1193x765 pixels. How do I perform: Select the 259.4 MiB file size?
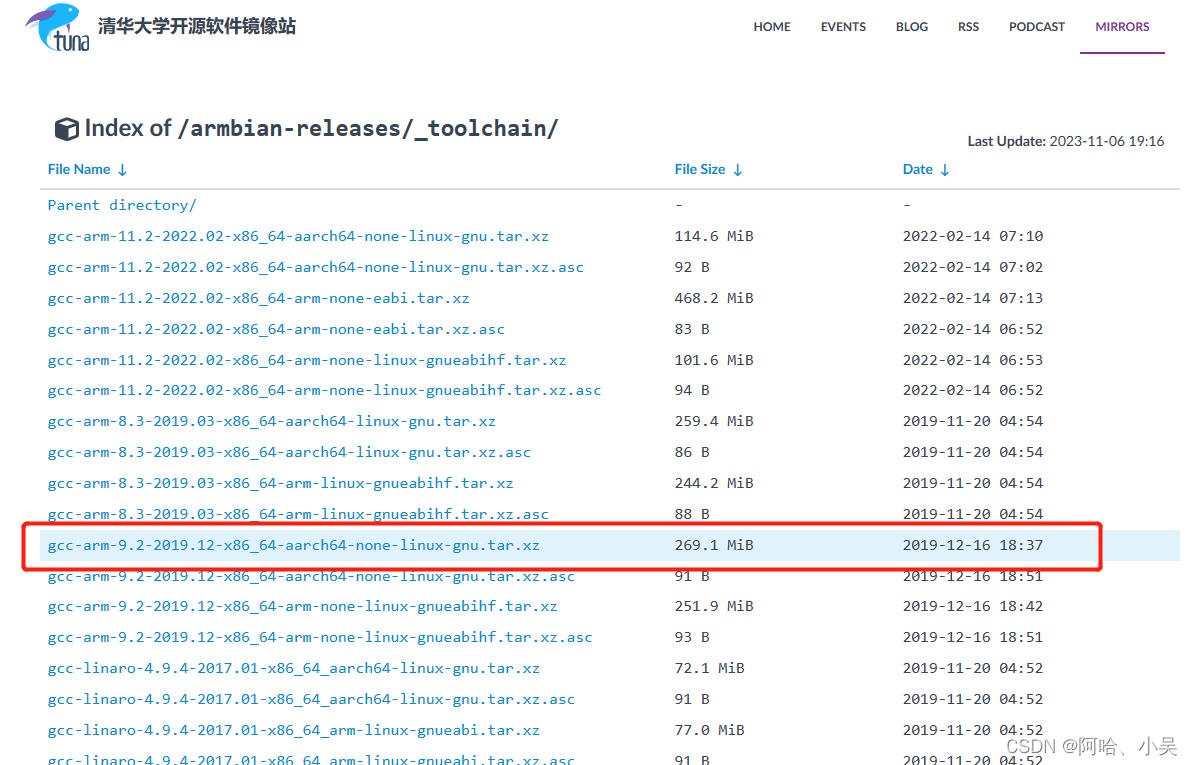tap(714, 421)
